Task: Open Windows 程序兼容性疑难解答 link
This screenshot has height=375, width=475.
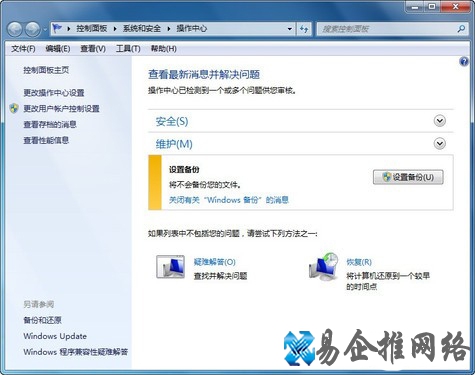Action: [76, 352]
